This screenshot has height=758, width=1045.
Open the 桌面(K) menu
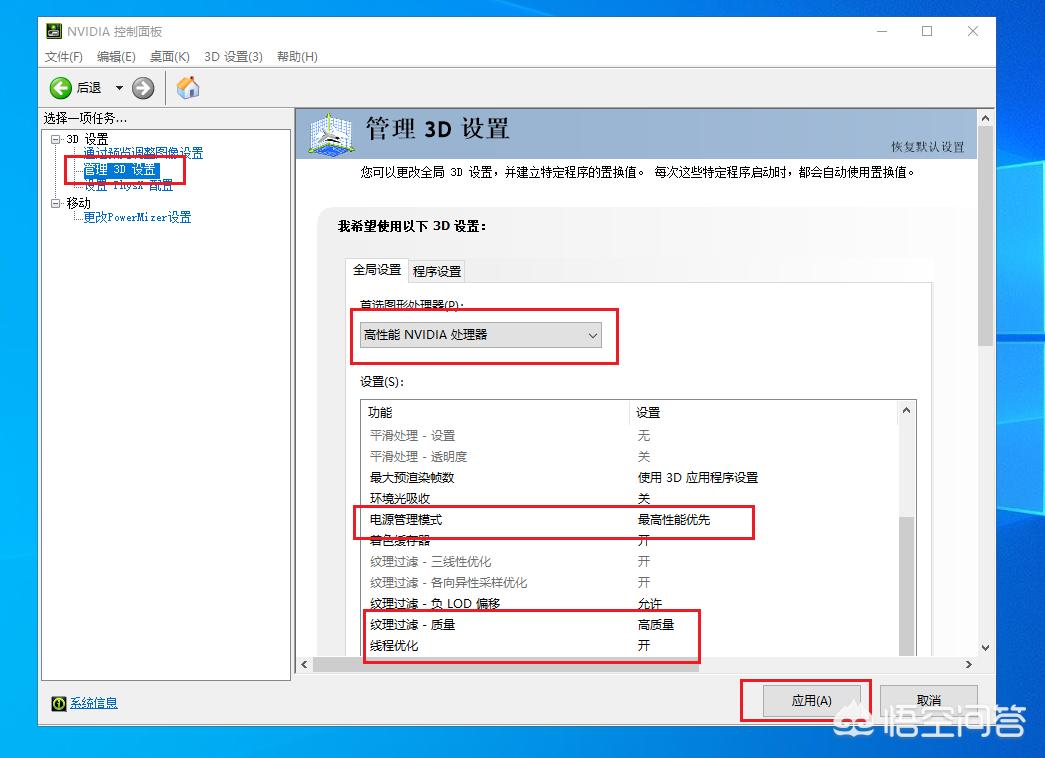[x=169, y=57]
